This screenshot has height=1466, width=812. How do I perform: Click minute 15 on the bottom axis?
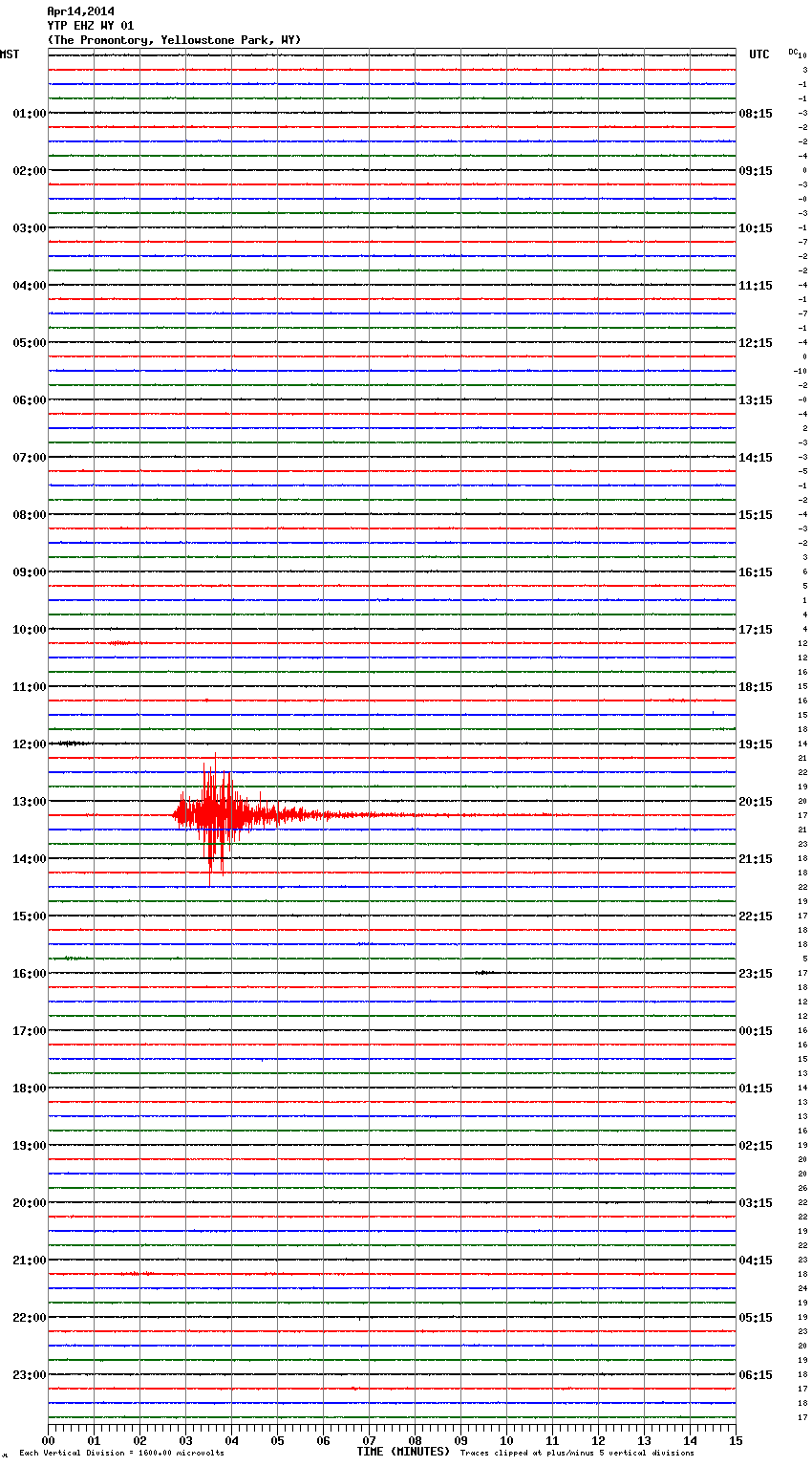736,1440
